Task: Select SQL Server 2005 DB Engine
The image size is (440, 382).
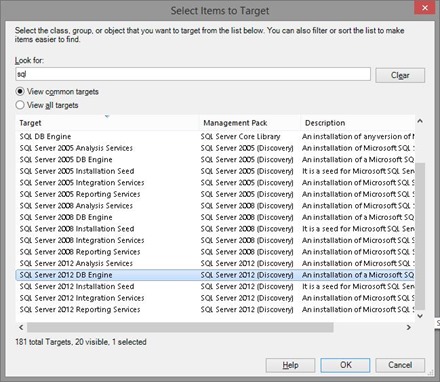Action: tap(215, 159)
